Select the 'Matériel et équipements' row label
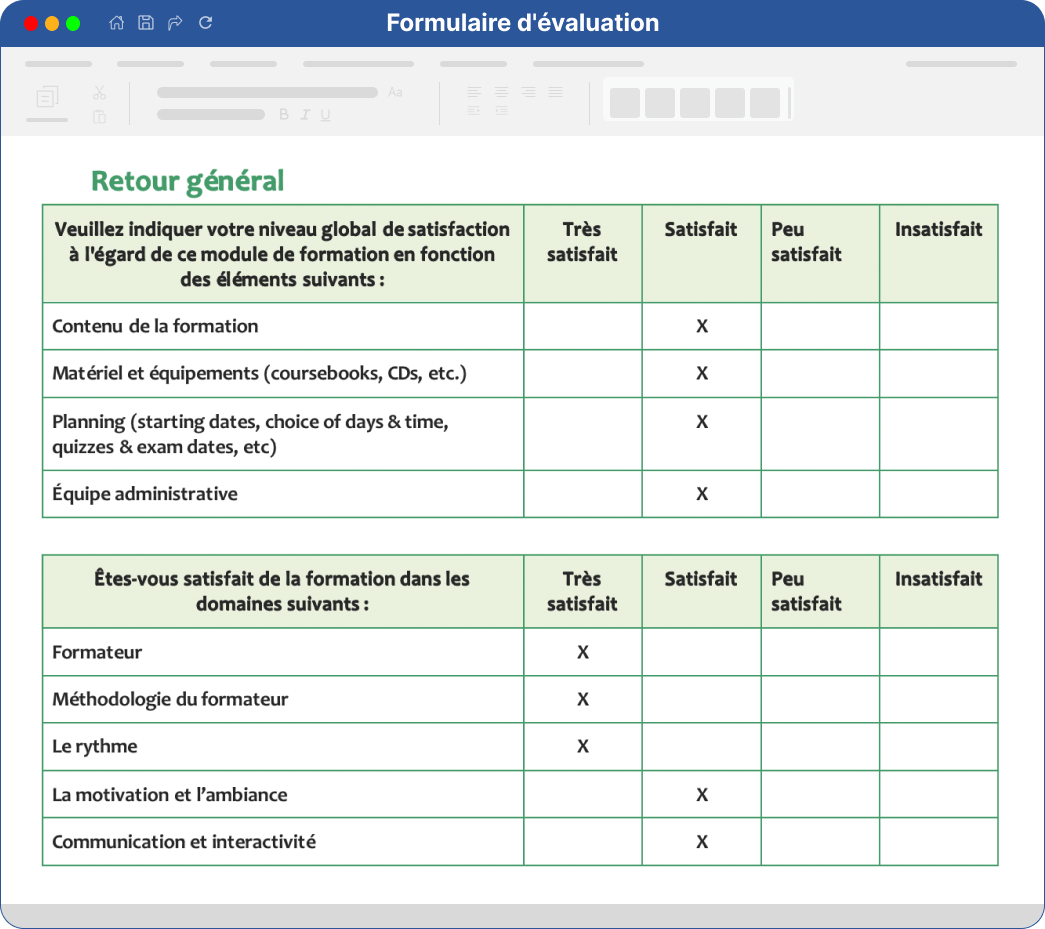 pyautogui.click(x=259, y=373)
